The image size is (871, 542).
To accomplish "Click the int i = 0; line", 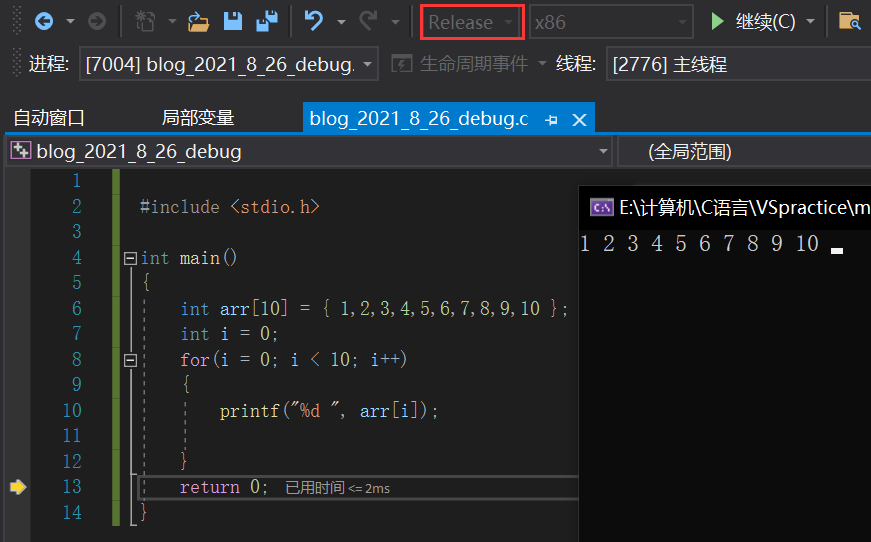I will click(229, 334).
